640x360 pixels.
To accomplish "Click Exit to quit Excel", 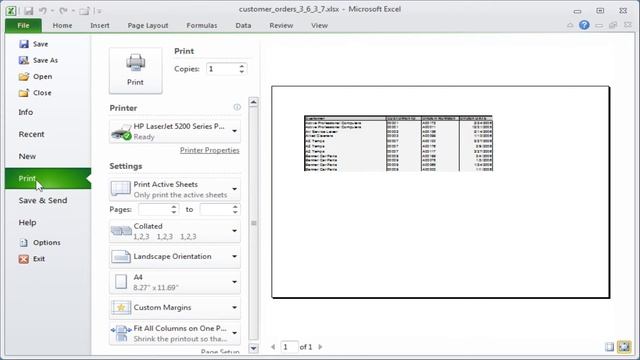I will pos(32,259).
